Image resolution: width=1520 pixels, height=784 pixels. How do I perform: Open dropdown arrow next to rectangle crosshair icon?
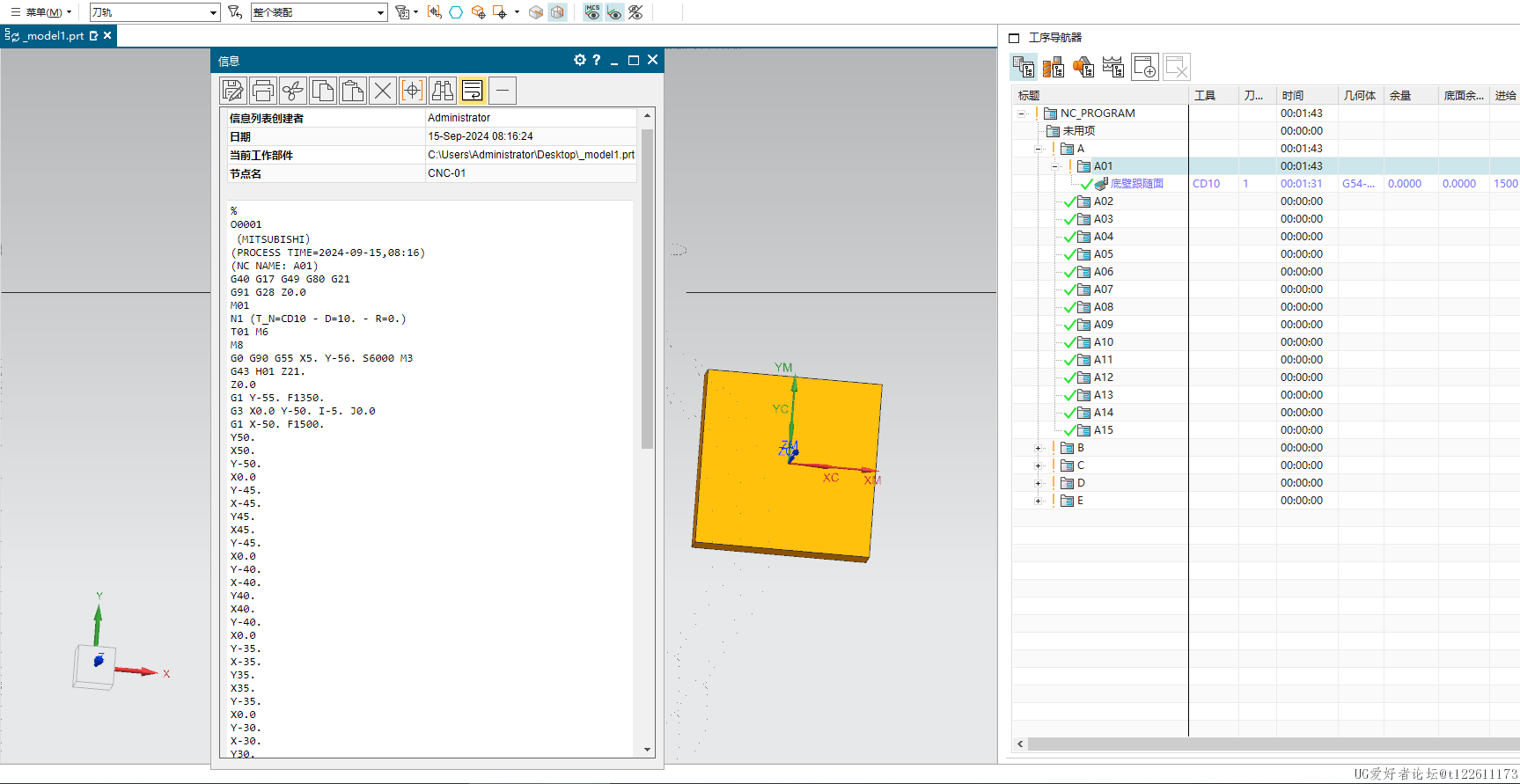point(517,12)
